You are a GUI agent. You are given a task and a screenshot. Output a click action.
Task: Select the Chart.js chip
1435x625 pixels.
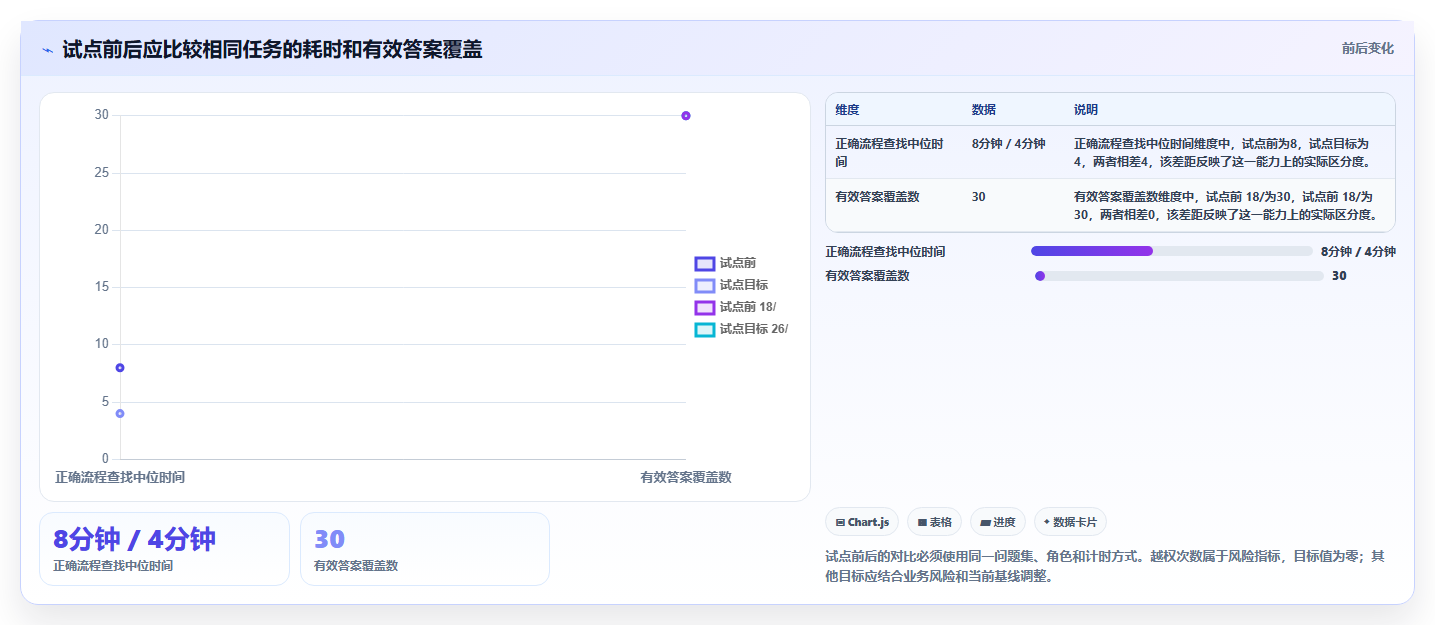pos(861,522)
